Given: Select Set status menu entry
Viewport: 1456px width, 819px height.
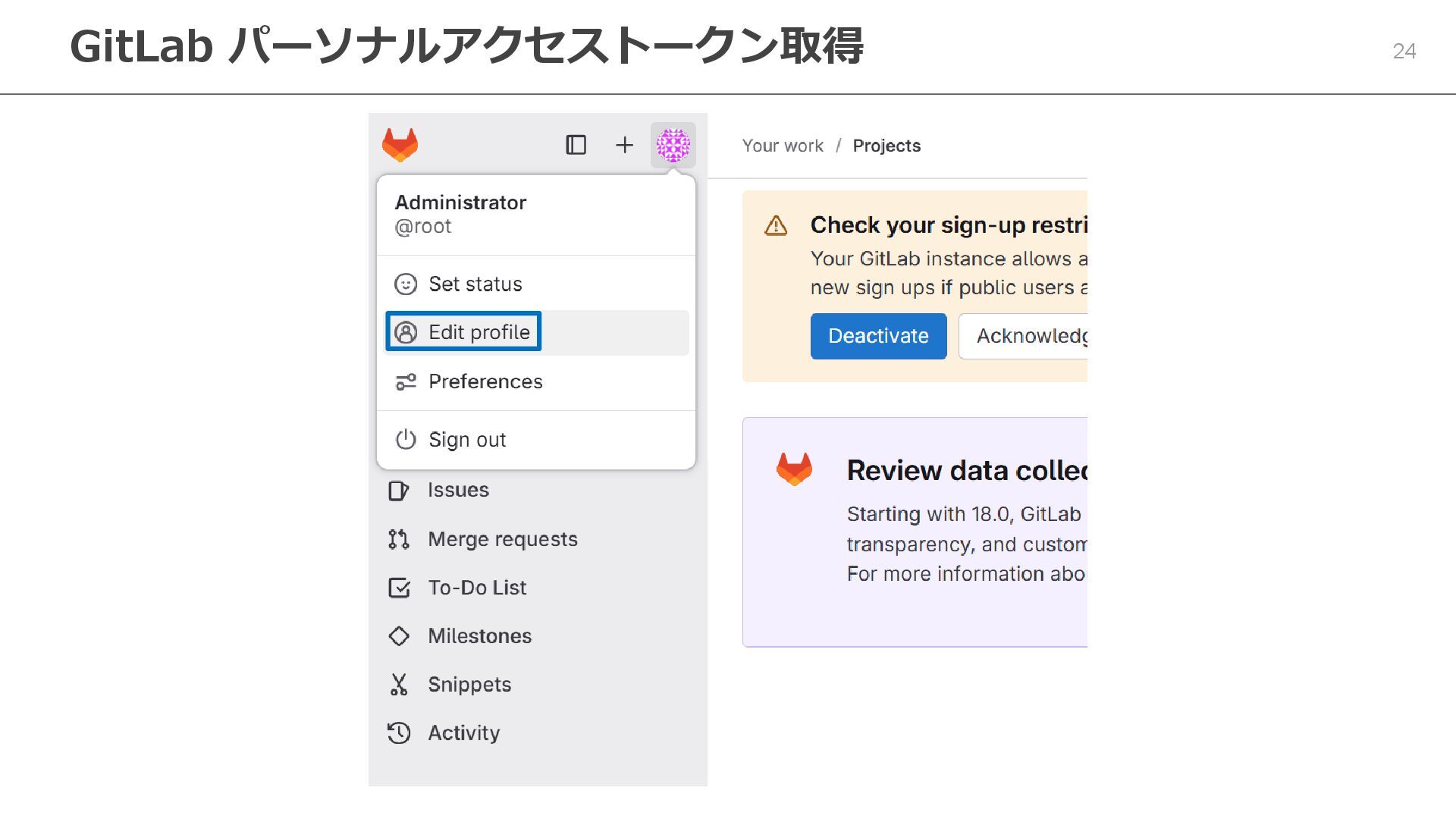Looking at the screenshot, I should (x=475, y=284).
